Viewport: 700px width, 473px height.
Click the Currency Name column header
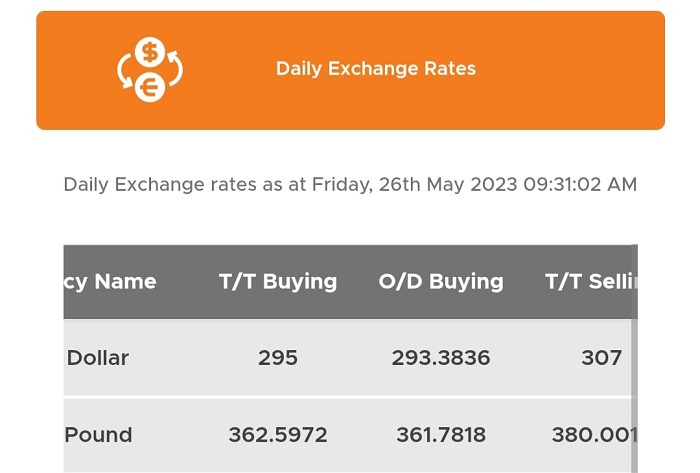point(110,282)
